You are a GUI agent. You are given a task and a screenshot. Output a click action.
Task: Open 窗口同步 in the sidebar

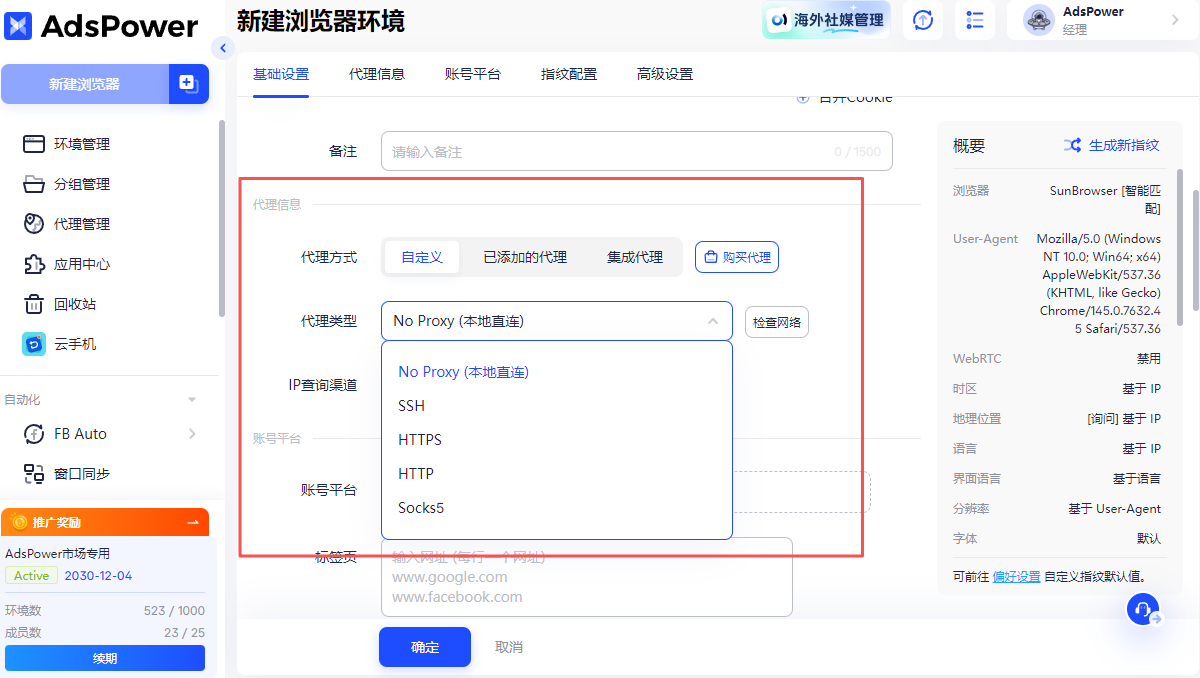coord(82,474)
